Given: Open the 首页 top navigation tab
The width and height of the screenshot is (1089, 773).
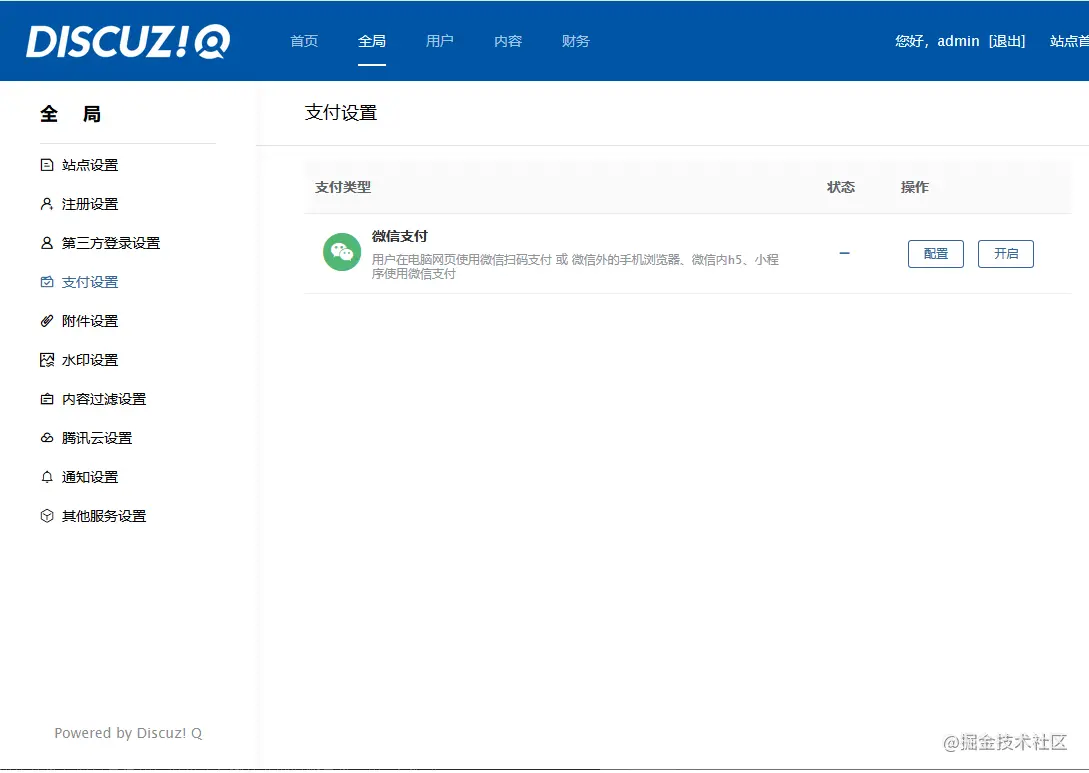Looking at the screenshot, I should (304, 41).
